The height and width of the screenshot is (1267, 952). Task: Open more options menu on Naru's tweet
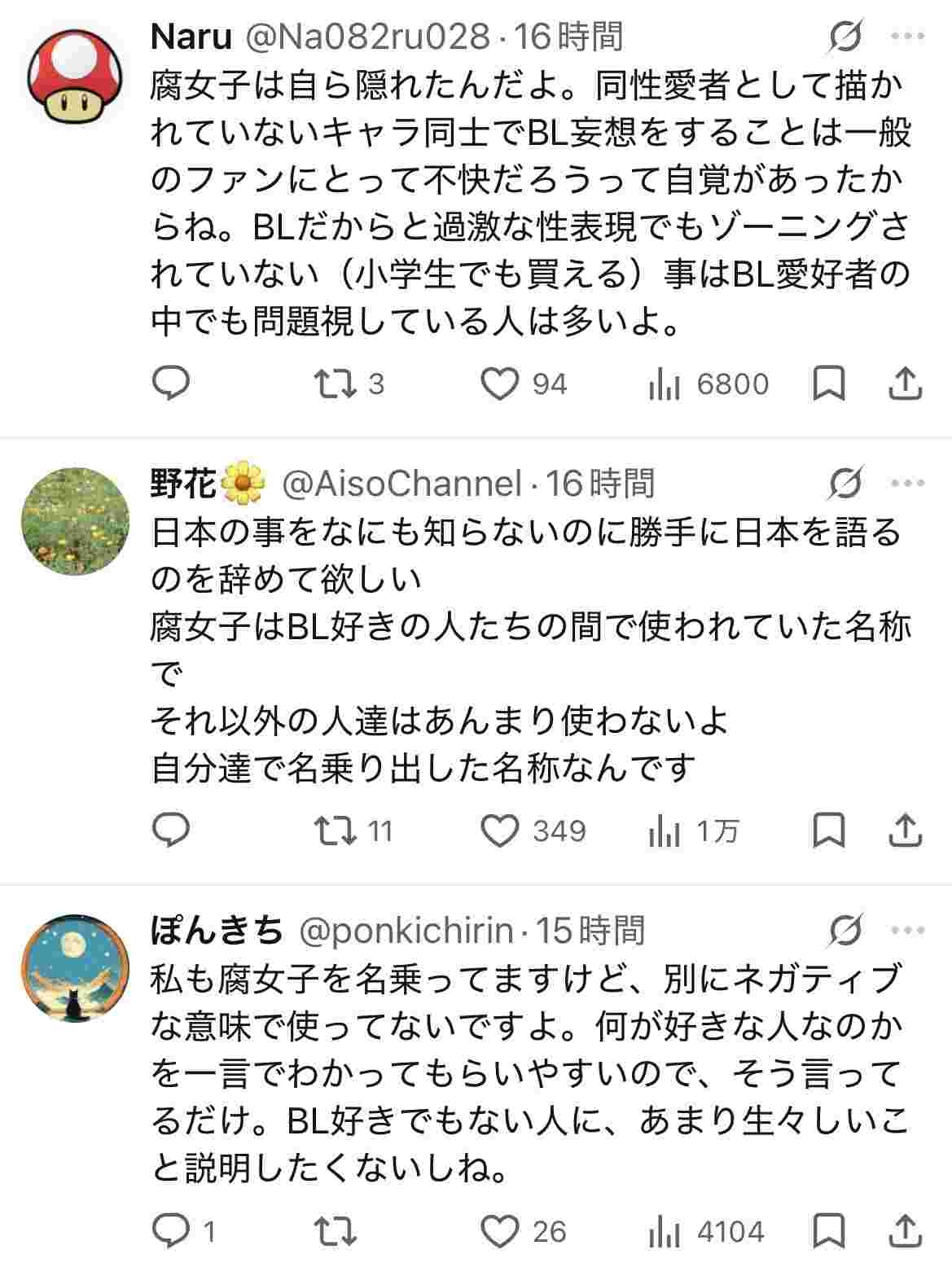(907, 37)
